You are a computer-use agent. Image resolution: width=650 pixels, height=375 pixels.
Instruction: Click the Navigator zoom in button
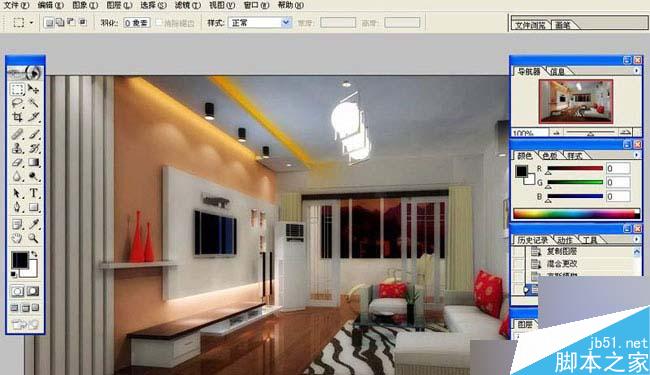tap(625, 133)
